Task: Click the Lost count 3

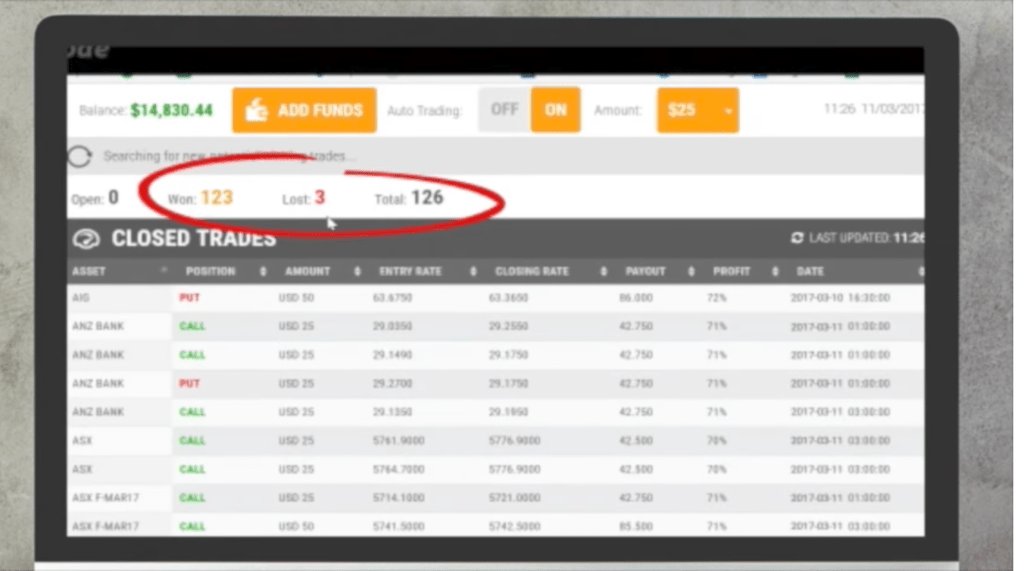Action: [x=319, y=198]
